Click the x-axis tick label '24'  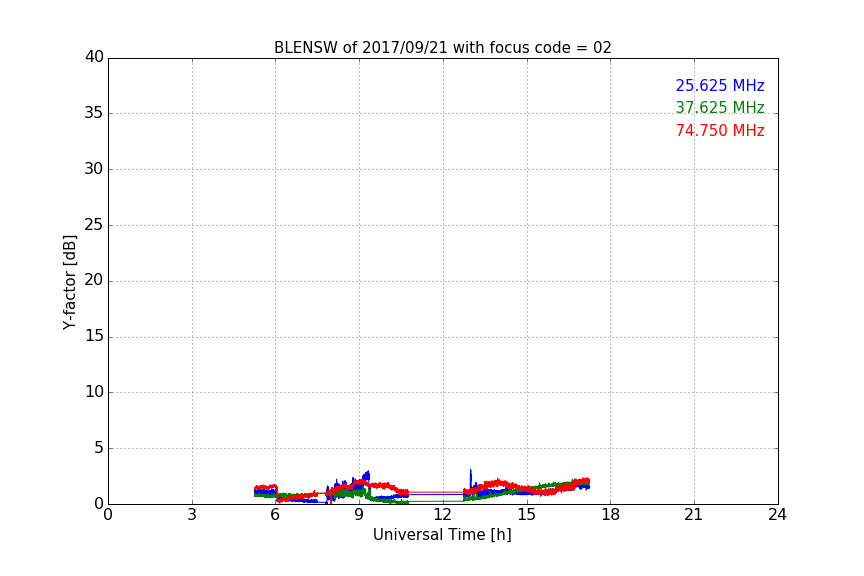tap(777, 515)
